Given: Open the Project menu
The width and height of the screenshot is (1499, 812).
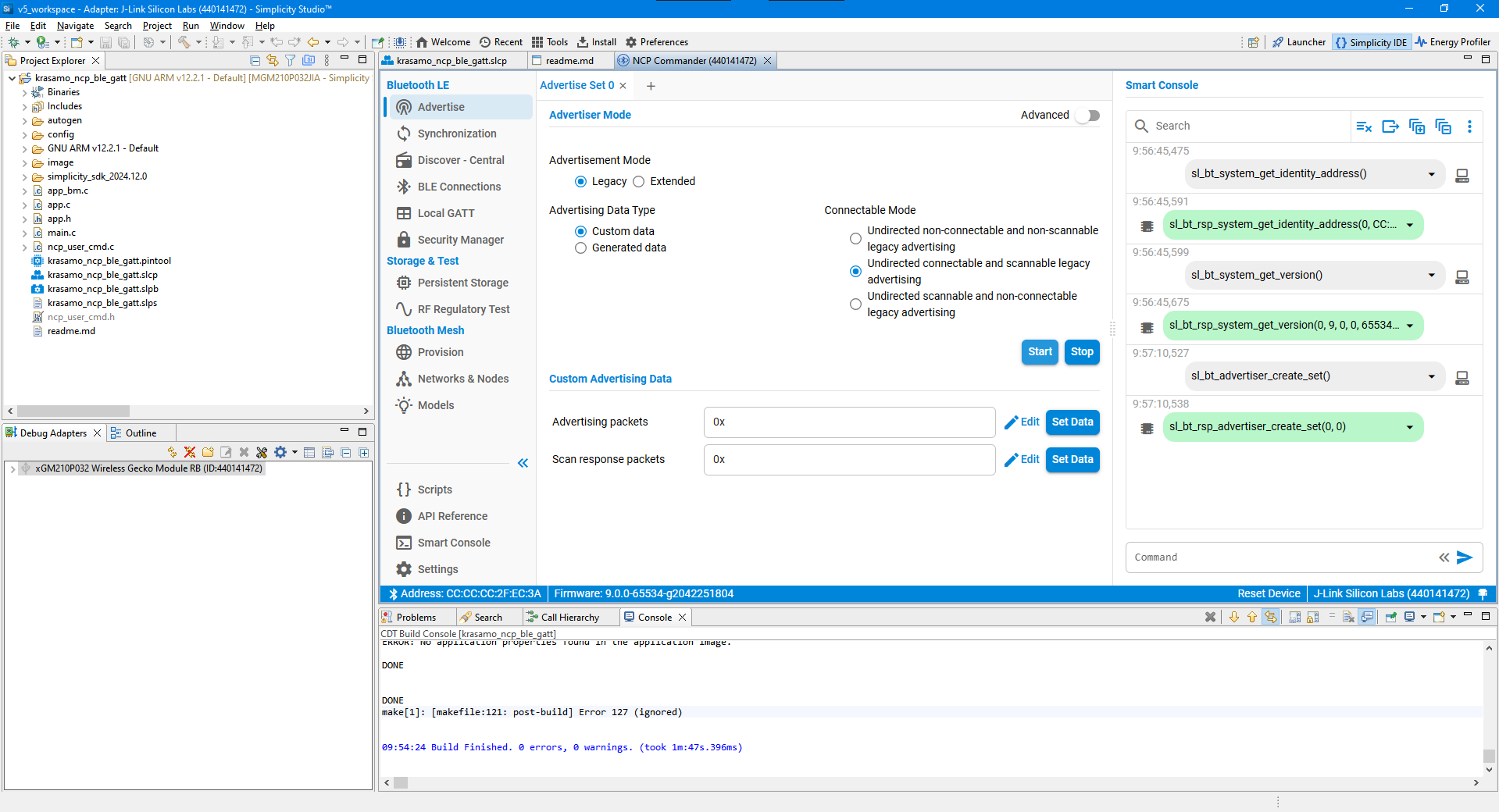Looking at the screenshot, I should [157, 26].
